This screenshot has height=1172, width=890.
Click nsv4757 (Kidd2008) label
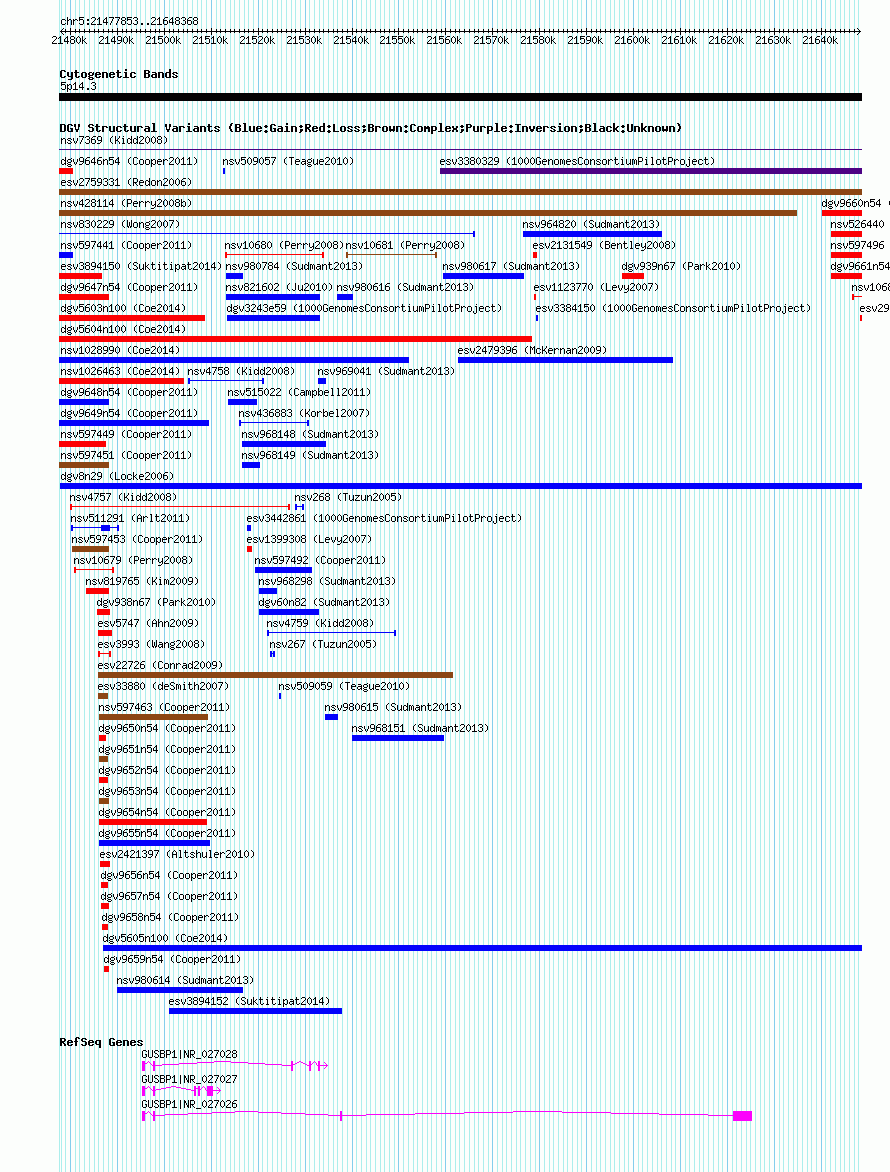click(x=123, y=497)
